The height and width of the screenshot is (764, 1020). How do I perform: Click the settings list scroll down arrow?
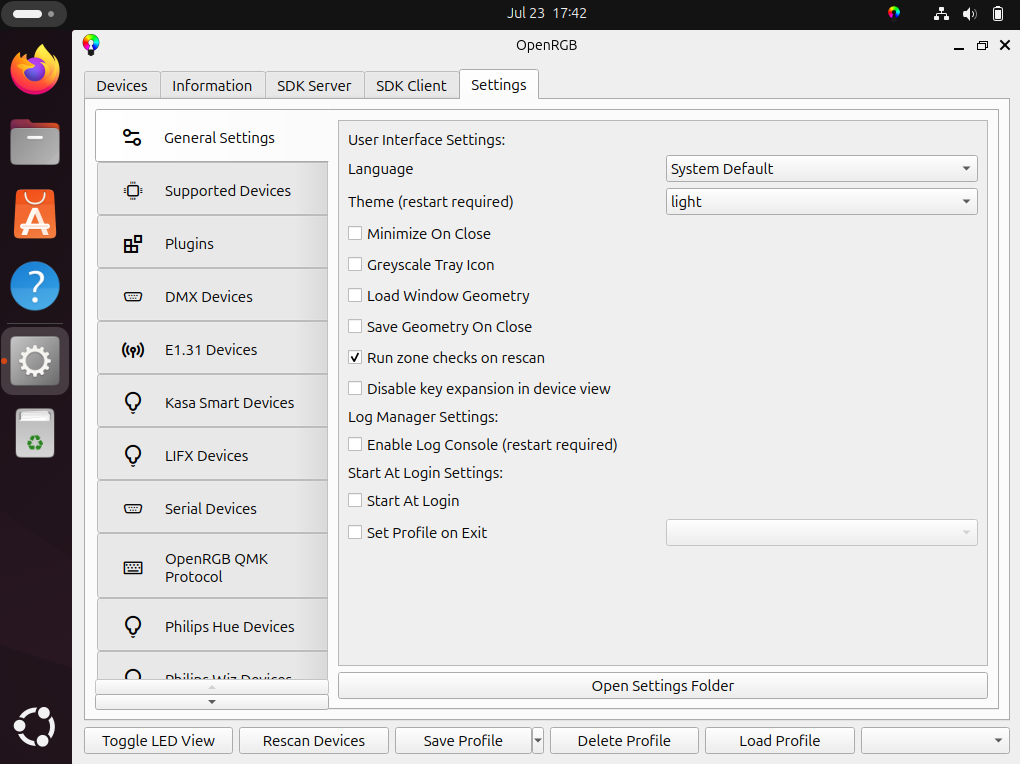(211, 702)
